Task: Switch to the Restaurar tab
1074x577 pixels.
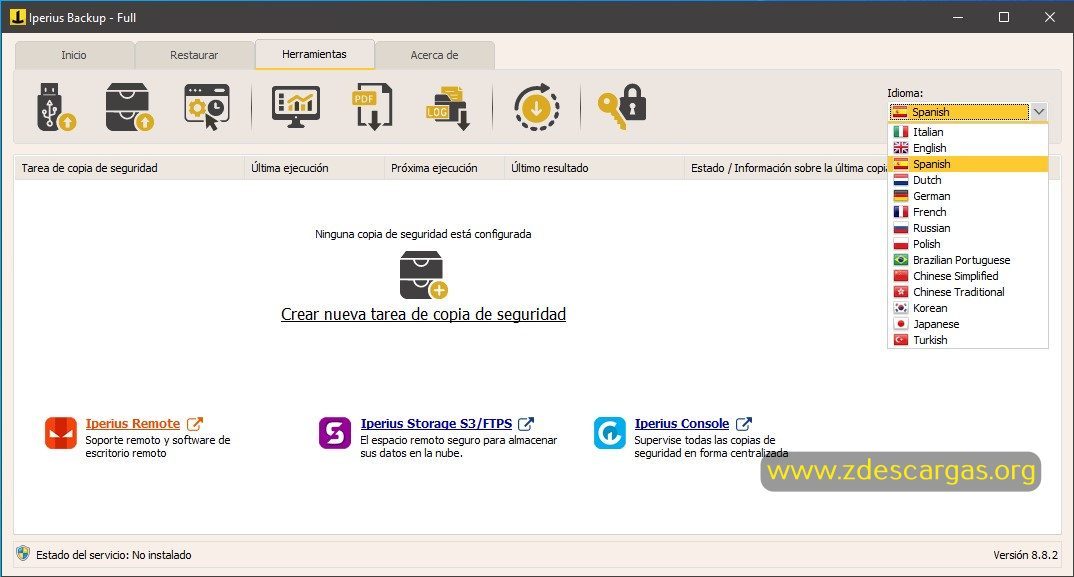Action: pos(194,55)
